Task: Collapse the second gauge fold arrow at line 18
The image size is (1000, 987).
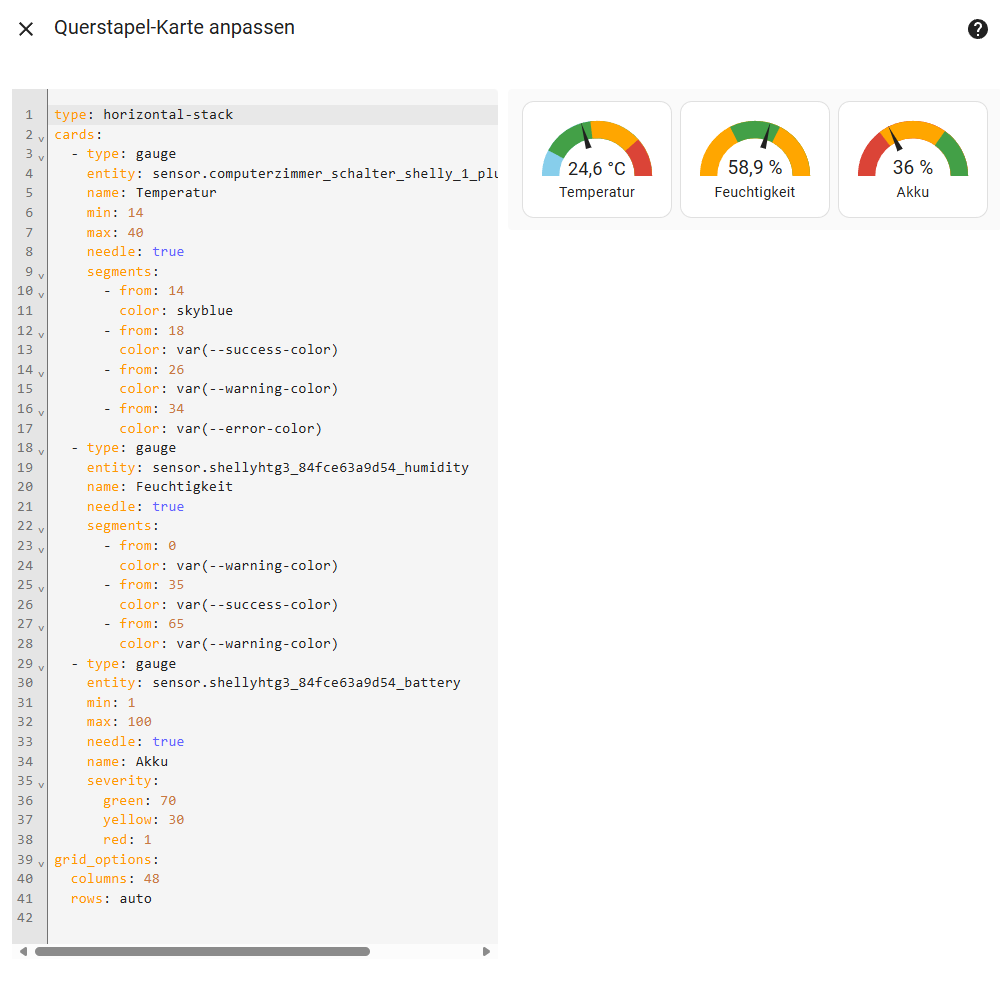Action: pos(41,451)
